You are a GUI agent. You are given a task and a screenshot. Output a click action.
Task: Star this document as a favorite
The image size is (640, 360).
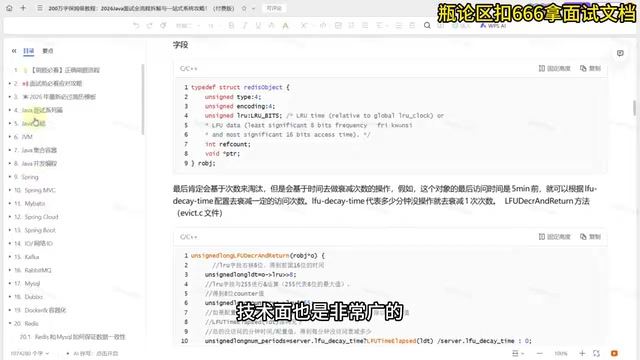tap(244, 8)
